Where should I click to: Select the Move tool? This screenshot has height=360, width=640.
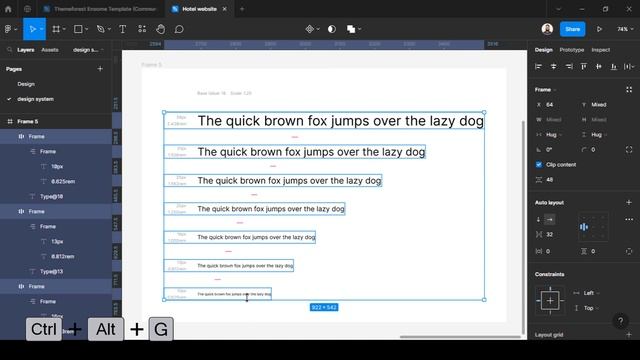(x=32, y=29)
